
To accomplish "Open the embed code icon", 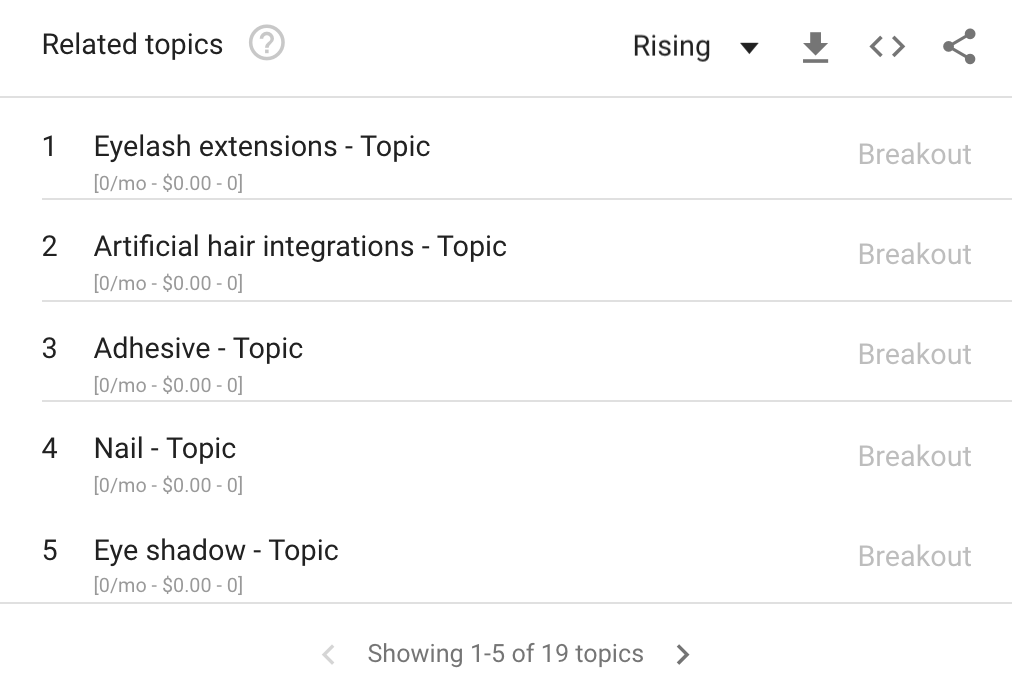I will pos(887,47).
